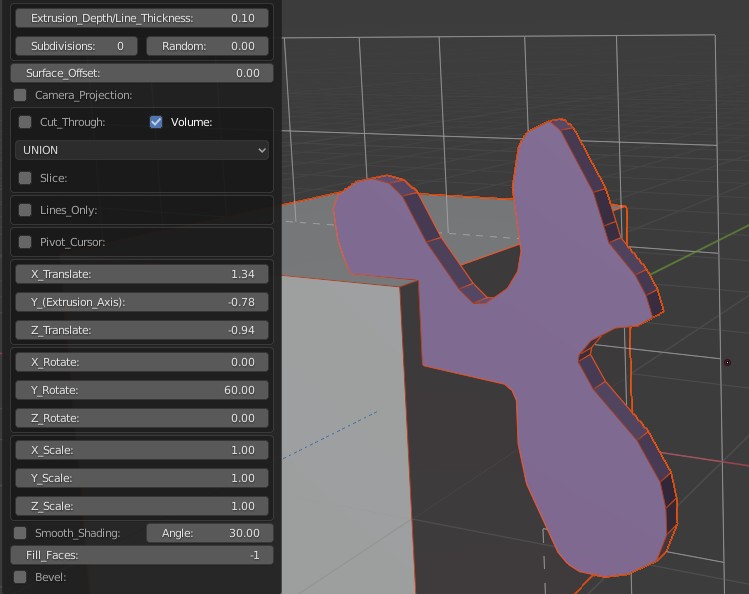Select the Random value field
Image resolution: width=749 pixels, height=594 pixels.
click(x=207, y=46)
